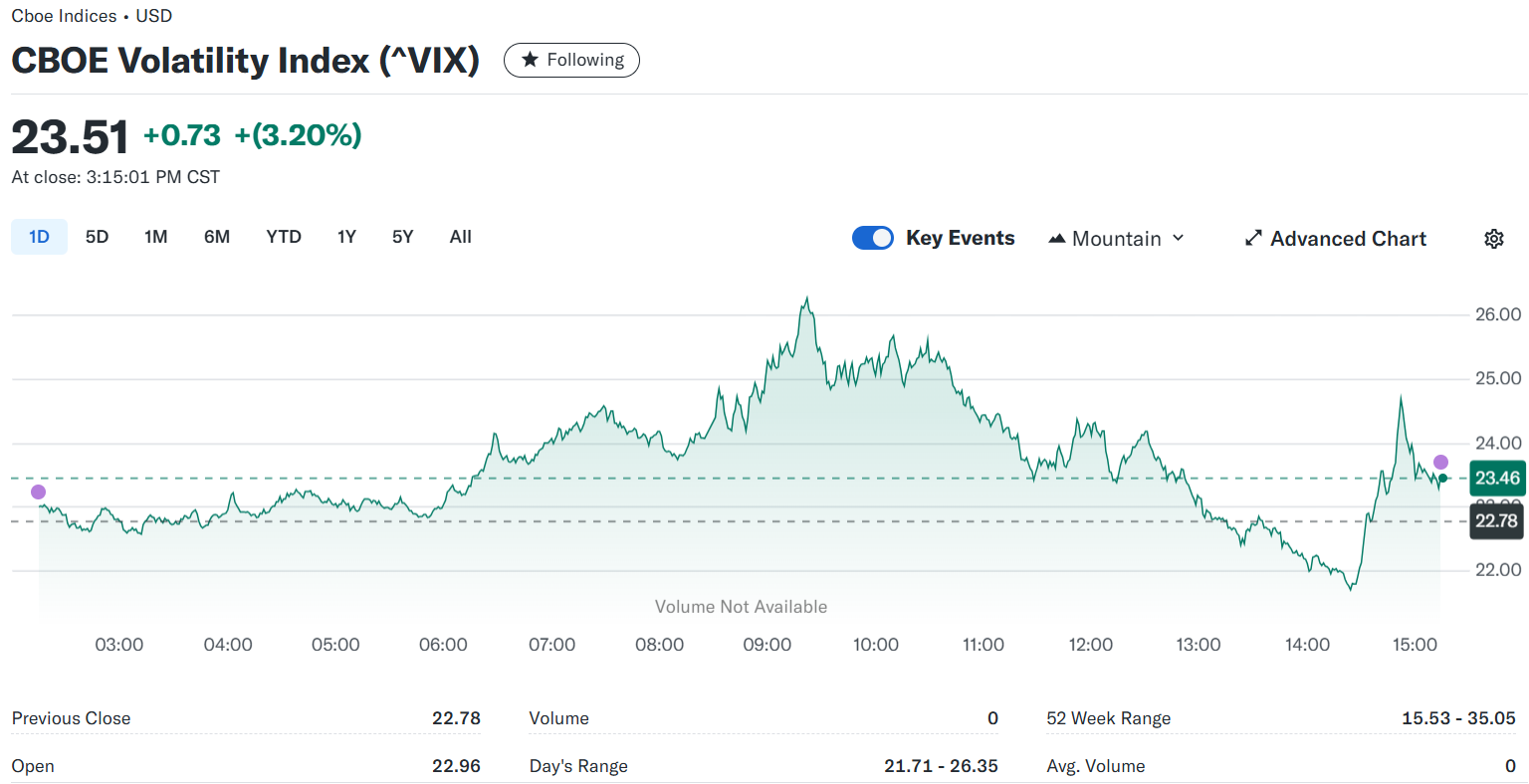Click the 21.71 - 26.35 day's range value

[941, 766]
